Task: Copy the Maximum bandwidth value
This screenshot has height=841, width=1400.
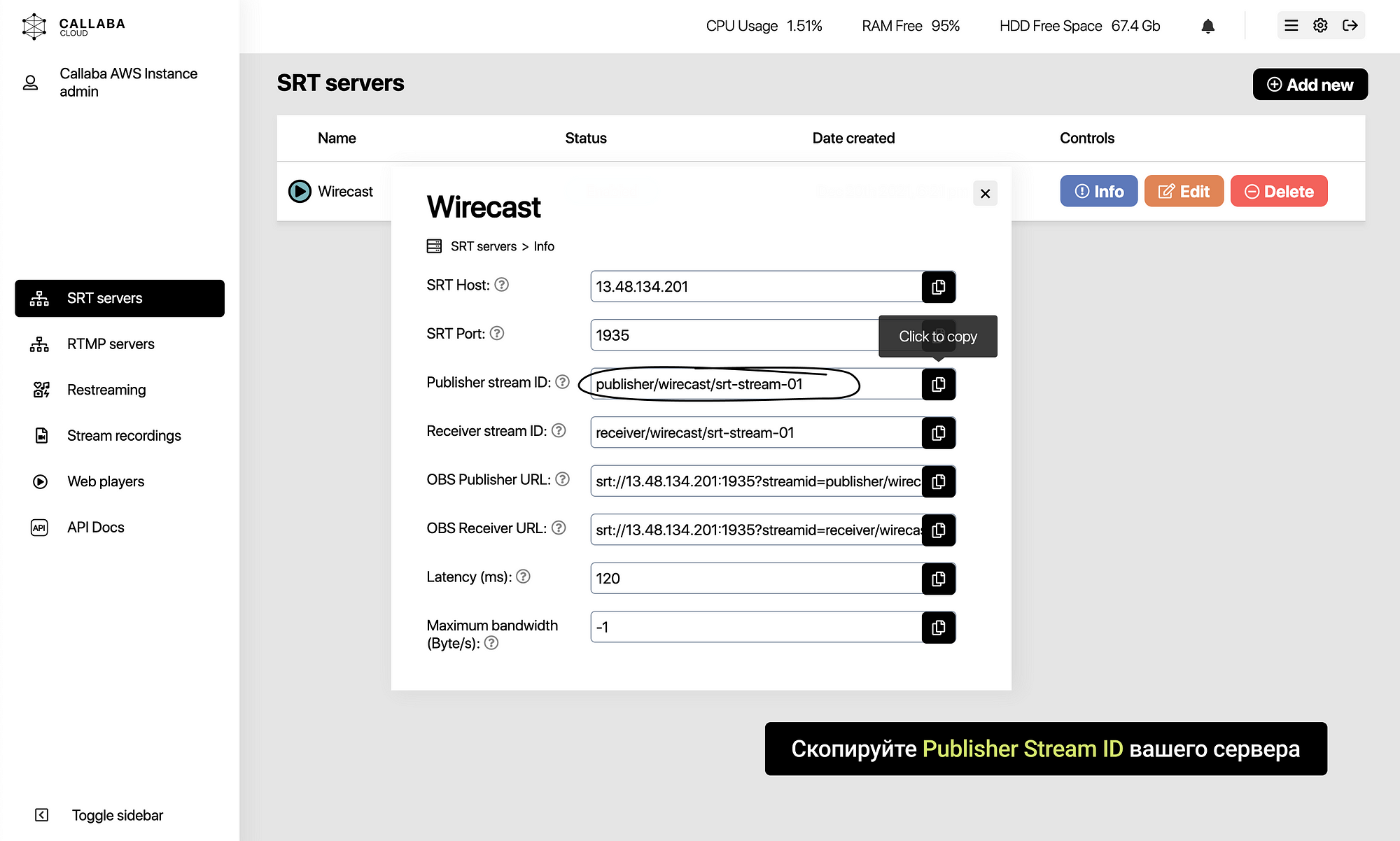Action: [x=938, y=628]
